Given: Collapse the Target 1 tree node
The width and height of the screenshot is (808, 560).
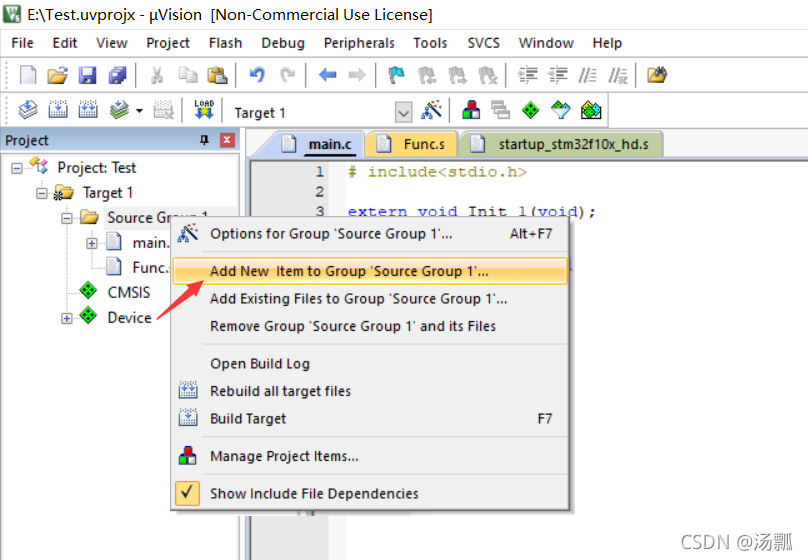Looking at the screenshot, I should point(42,194).
